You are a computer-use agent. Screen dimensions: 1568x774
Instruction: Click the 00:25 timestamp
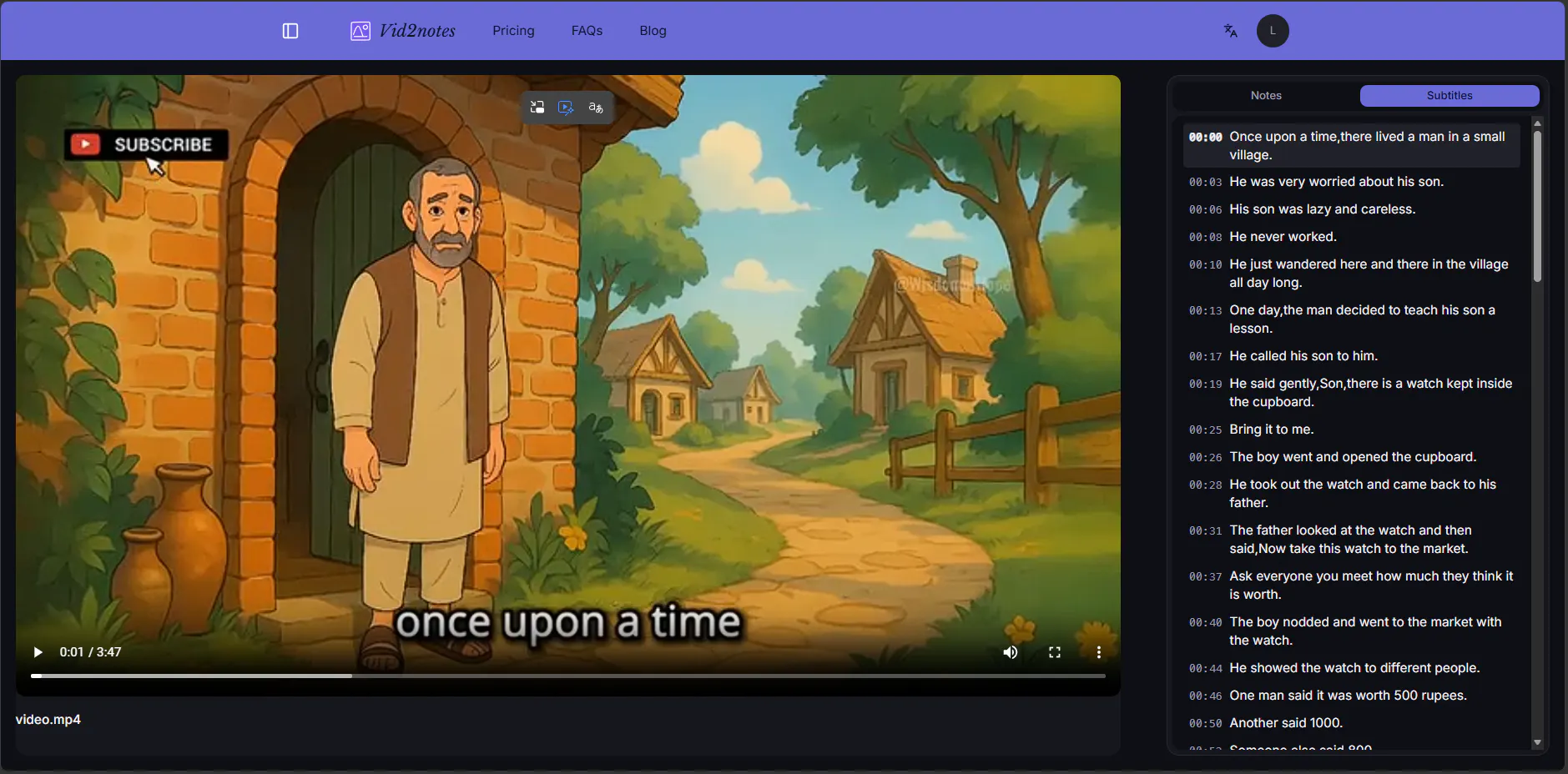click(1205, 430)
